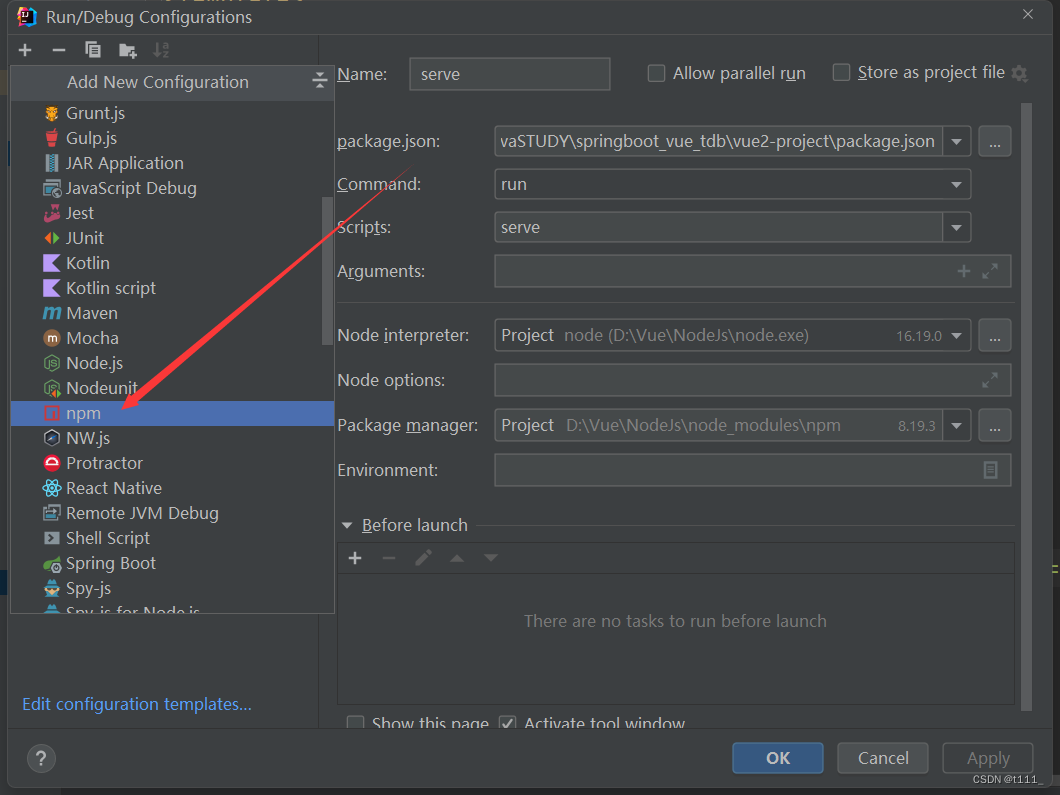Viewport: 1060px width, 795px height.
Task: Select the Jest configuration type
Action: [x=172, y=213]
